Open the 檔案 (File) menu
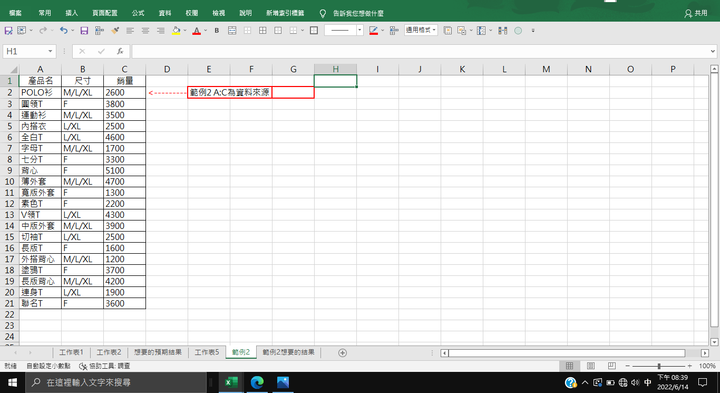 [15, 13]
